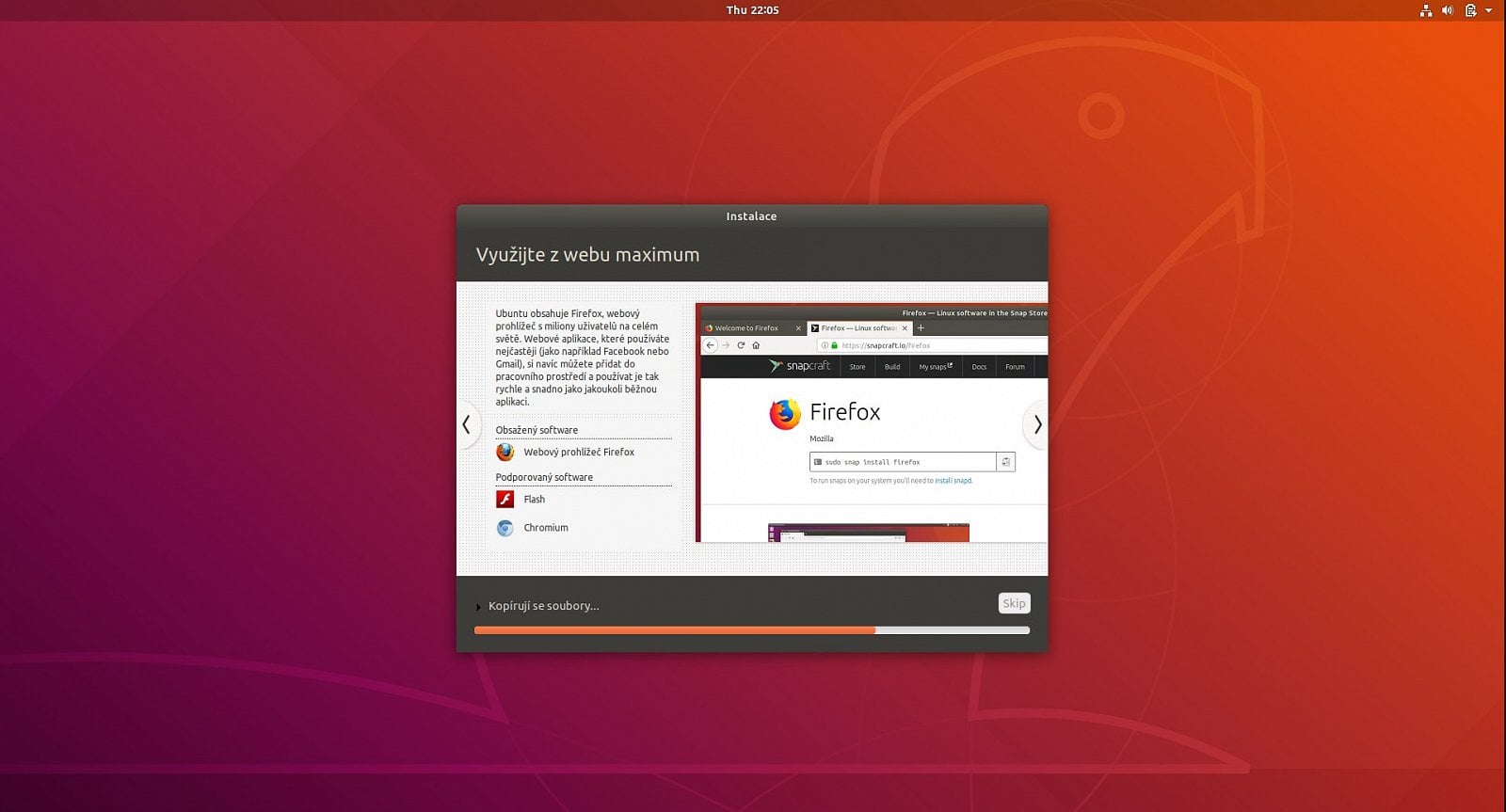Click the Chromium icon in software list
Viewport: 1506px width, 812px height.
(x=505, y=528)
